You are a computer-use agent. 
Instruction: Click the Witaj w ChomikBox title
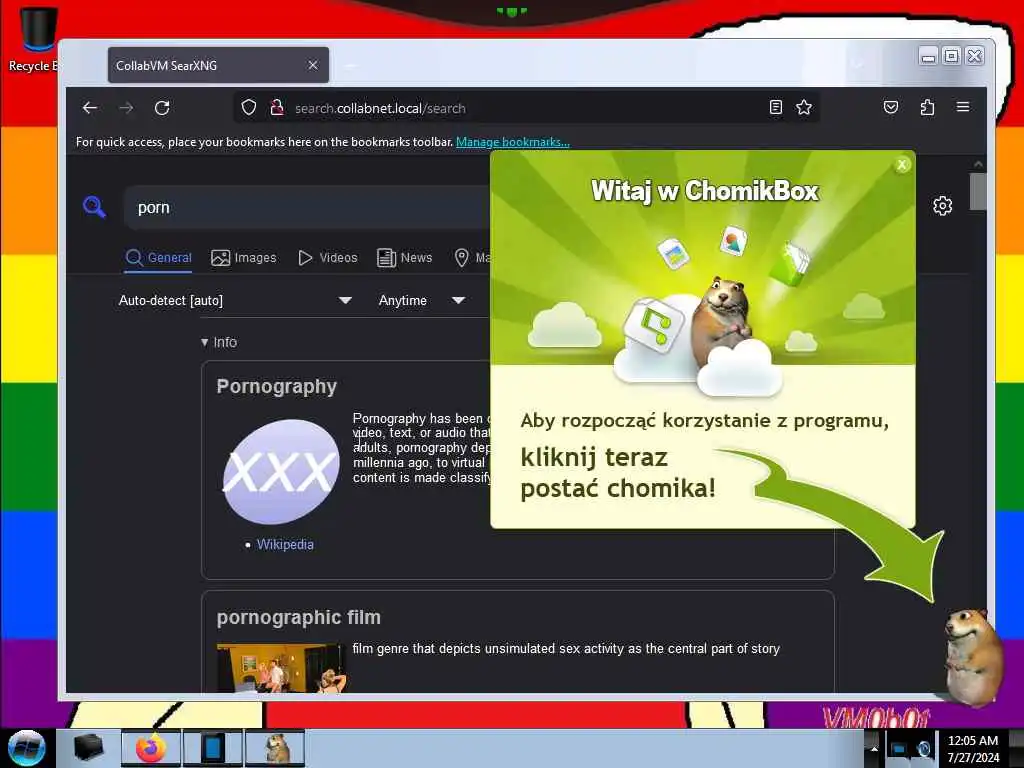click(x=705, y=191)
